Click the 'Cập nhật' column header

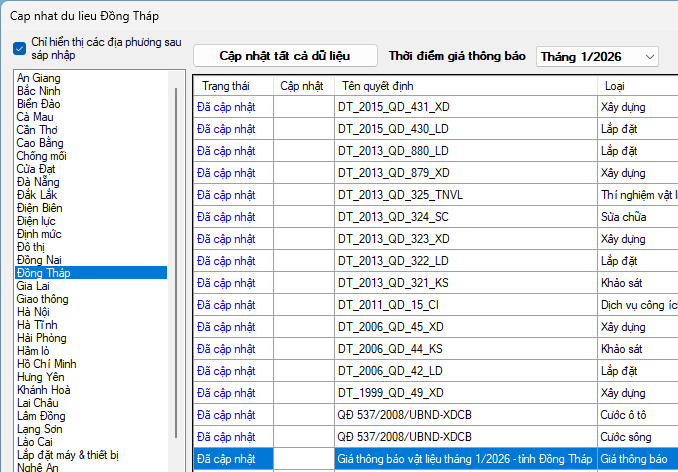[x=301, y=86]
